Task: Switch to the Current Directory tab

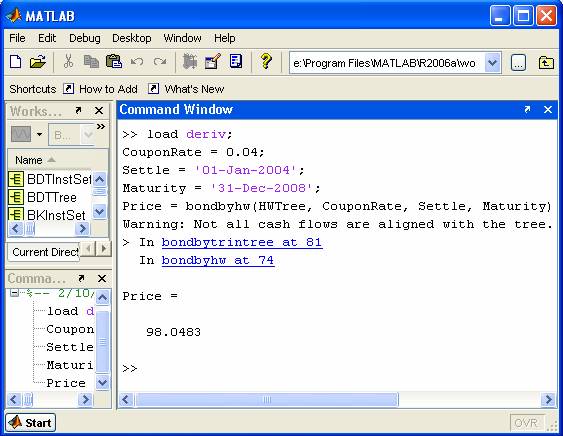Action: coord(45,252)
